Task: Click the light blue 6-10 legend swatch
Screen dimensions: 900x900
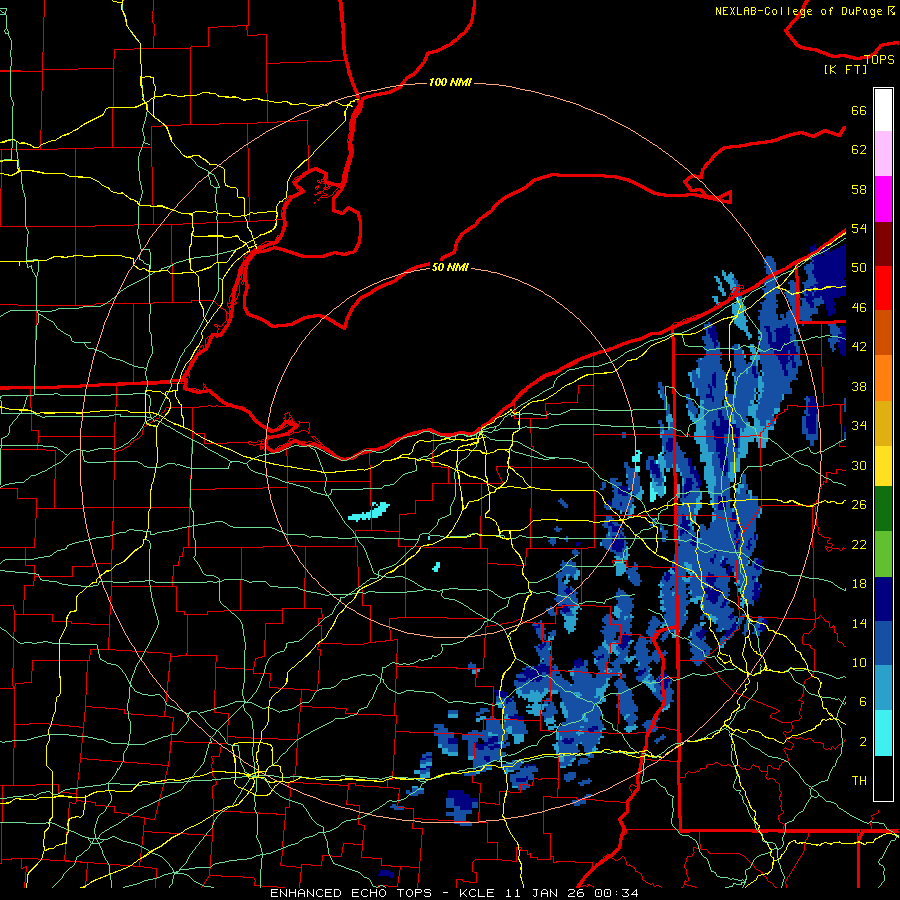Action: [883, 688]
